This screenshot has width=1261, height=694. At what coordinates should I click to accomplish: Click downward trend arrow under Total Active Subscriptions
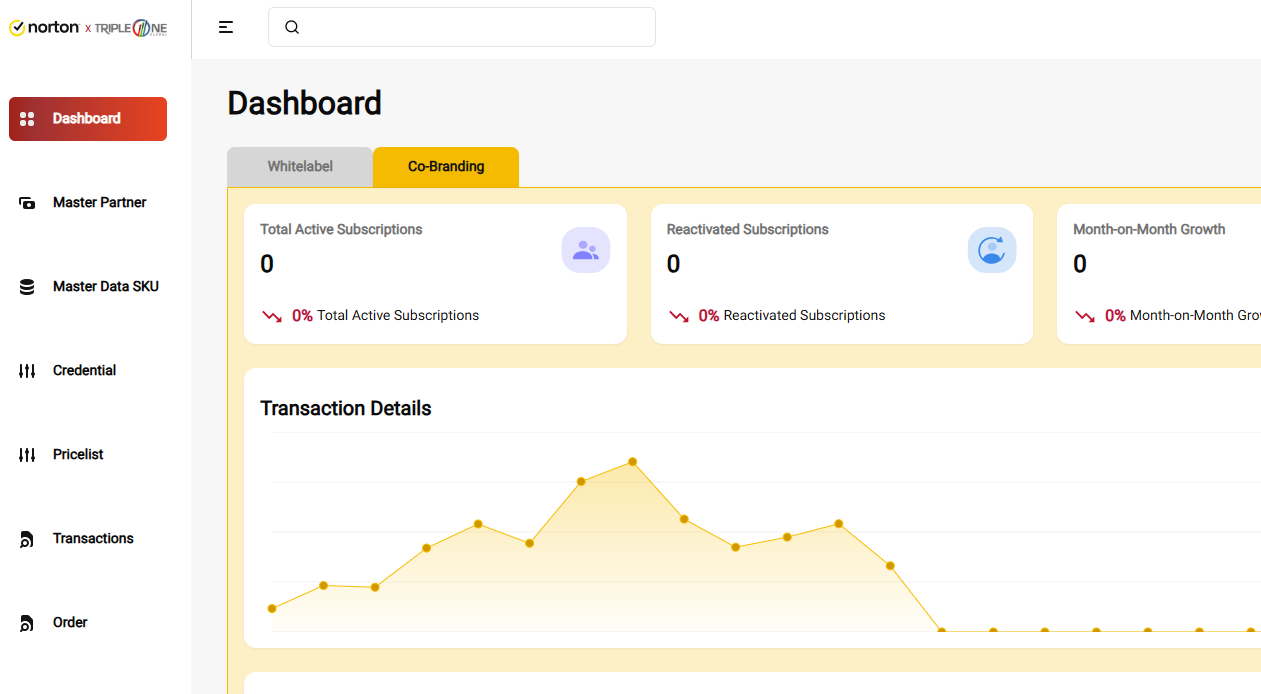(272, 316)
